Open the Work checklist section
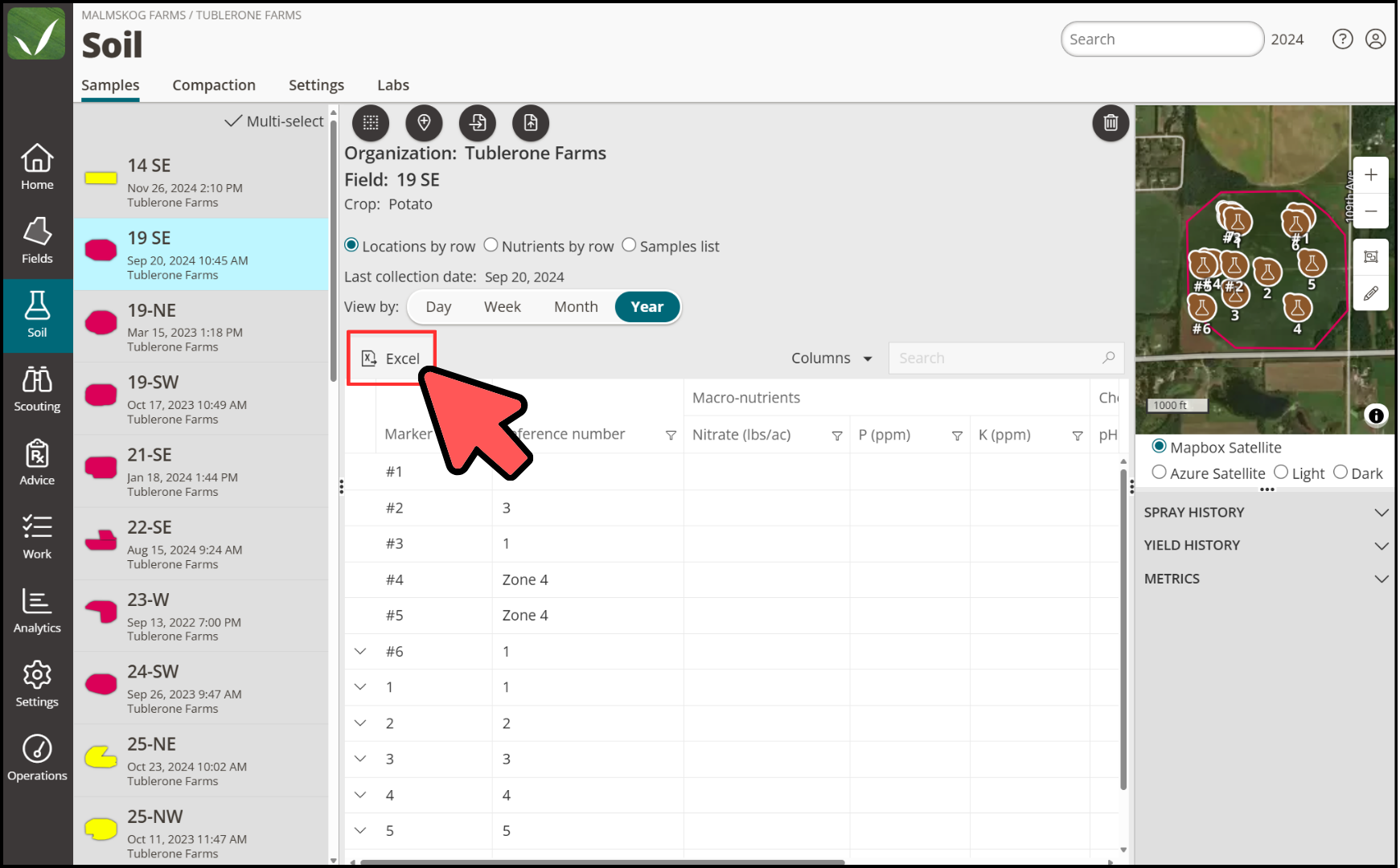This screenshot has height=868, width=1400. [37, 537]
